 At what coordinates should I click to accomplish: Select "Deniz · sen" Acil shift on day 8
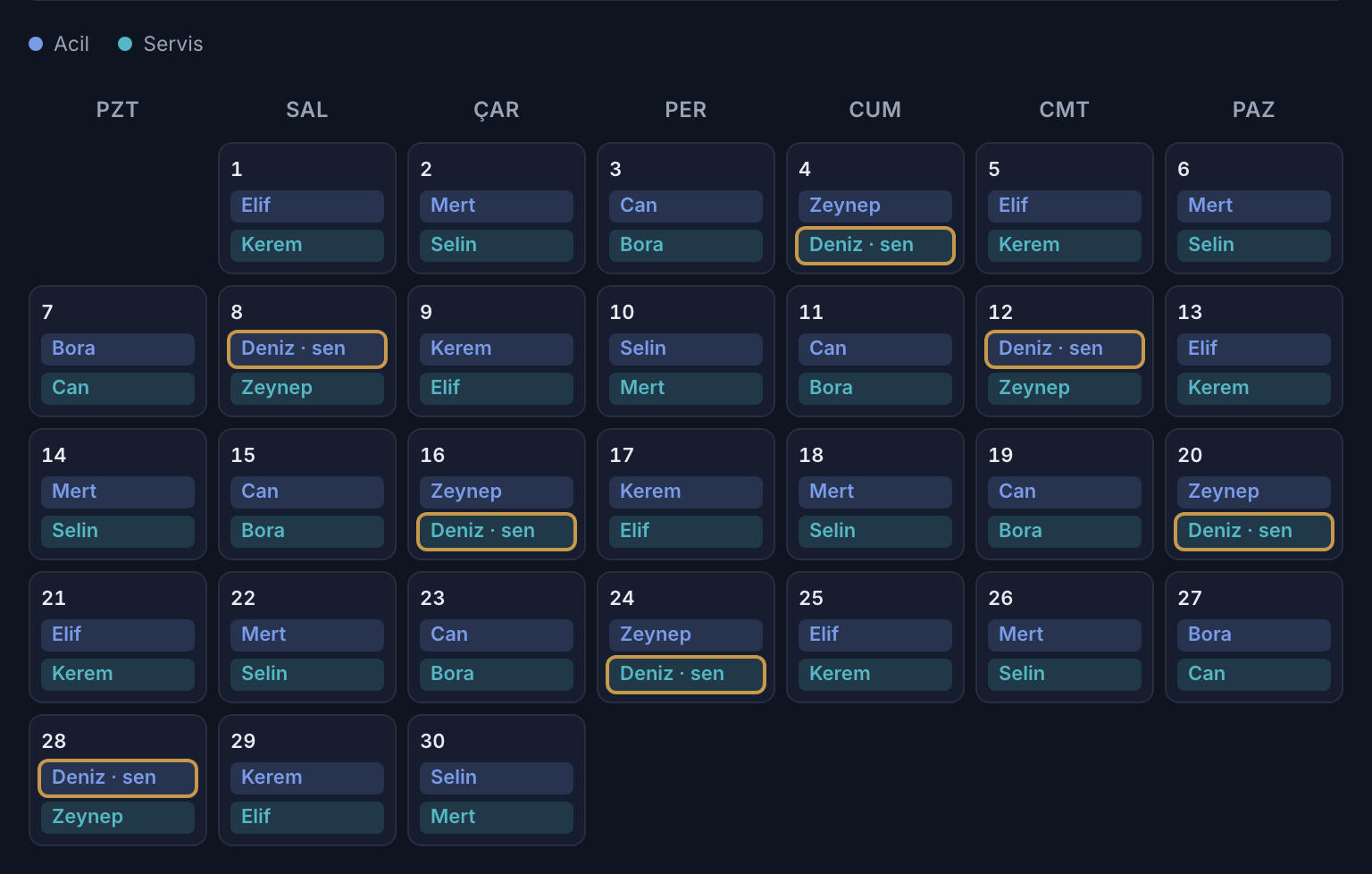(x=307, y=349)
